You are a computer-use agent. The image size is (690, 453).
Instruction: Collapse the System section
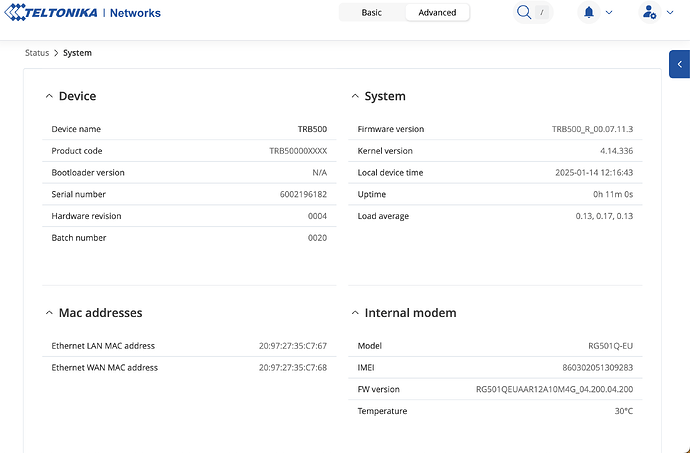point(355,96)
